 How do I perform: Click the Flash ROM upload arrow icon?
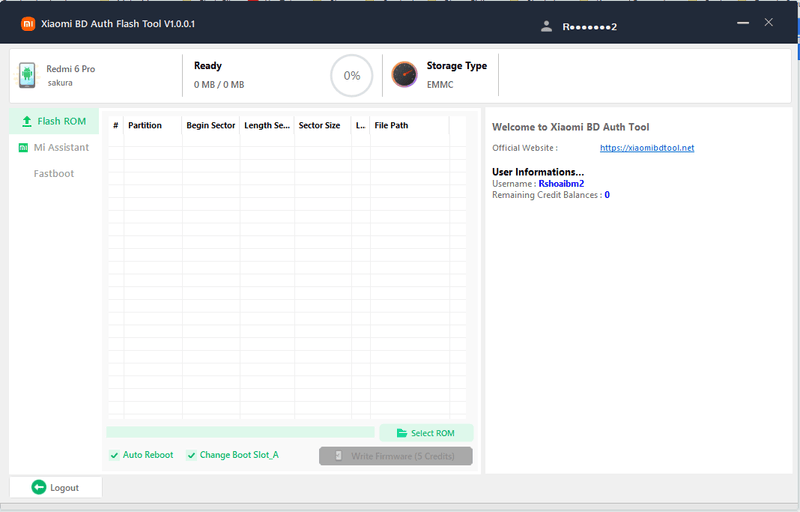(27, 121)
